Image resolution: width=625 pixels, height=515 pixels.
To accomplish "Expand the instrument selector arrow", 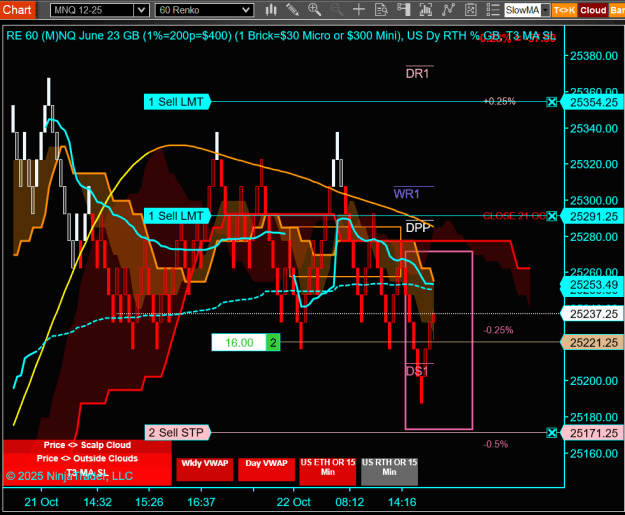I will point(142,10).
